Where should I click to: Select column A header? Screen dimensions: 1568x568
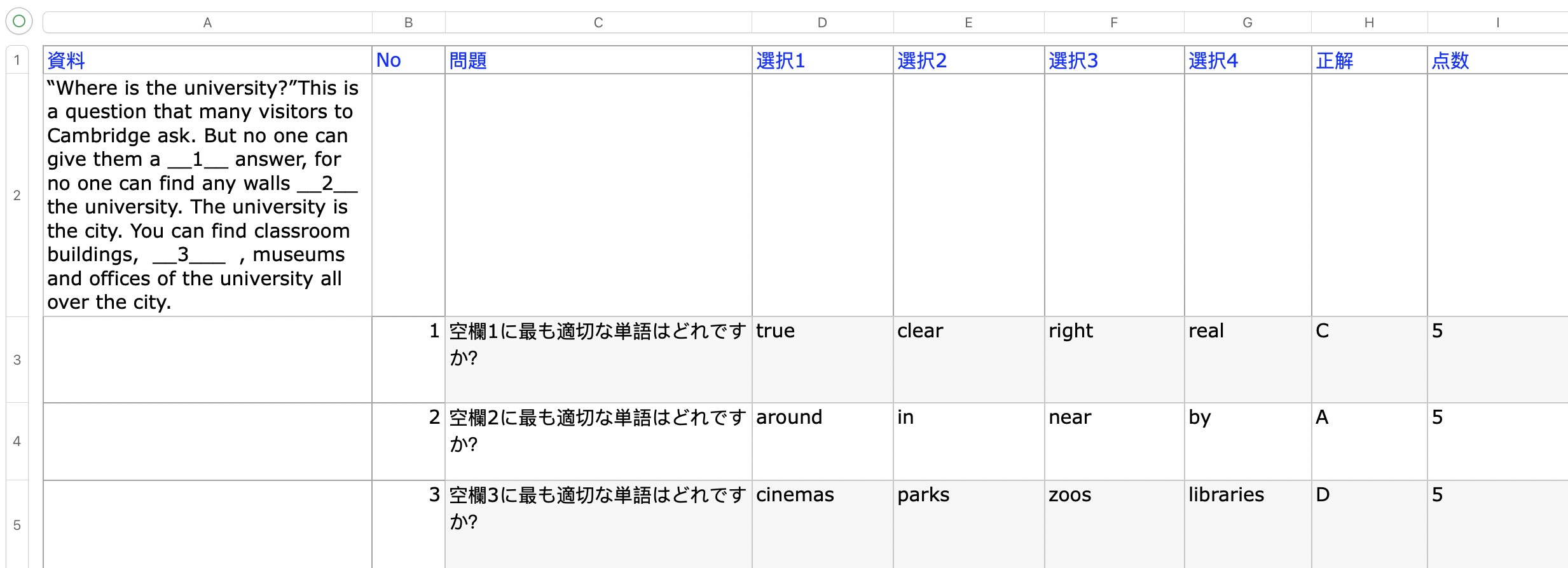coord(207,23)
